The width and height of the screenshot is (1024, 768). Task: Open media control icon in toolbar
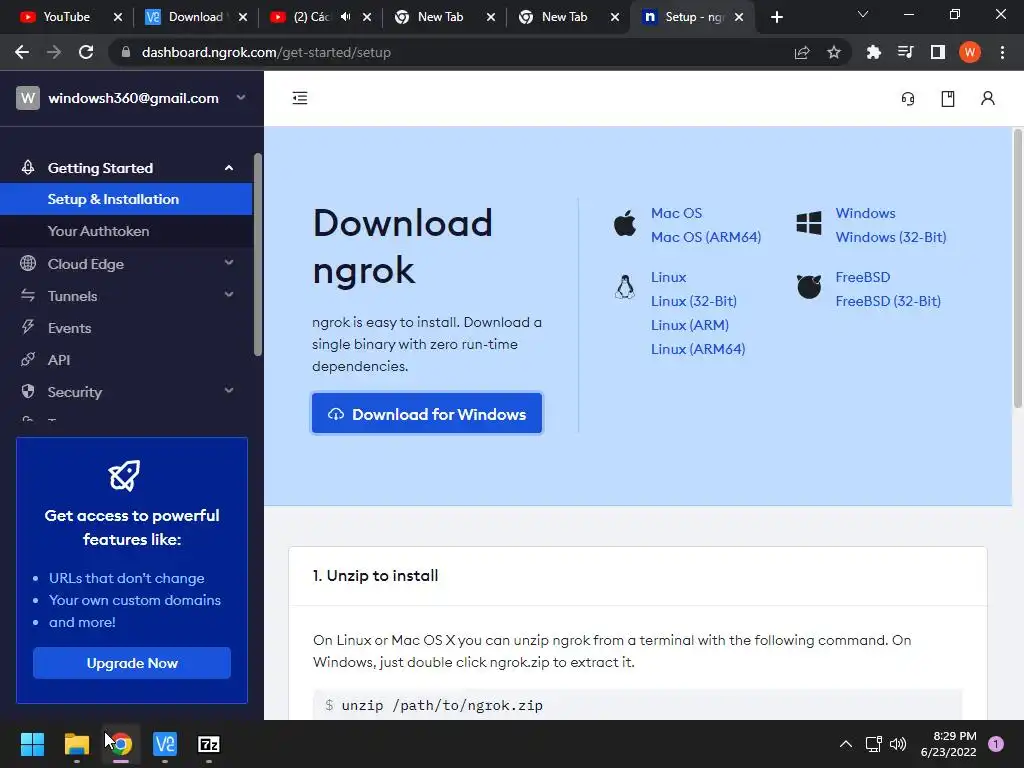[905, 52]
